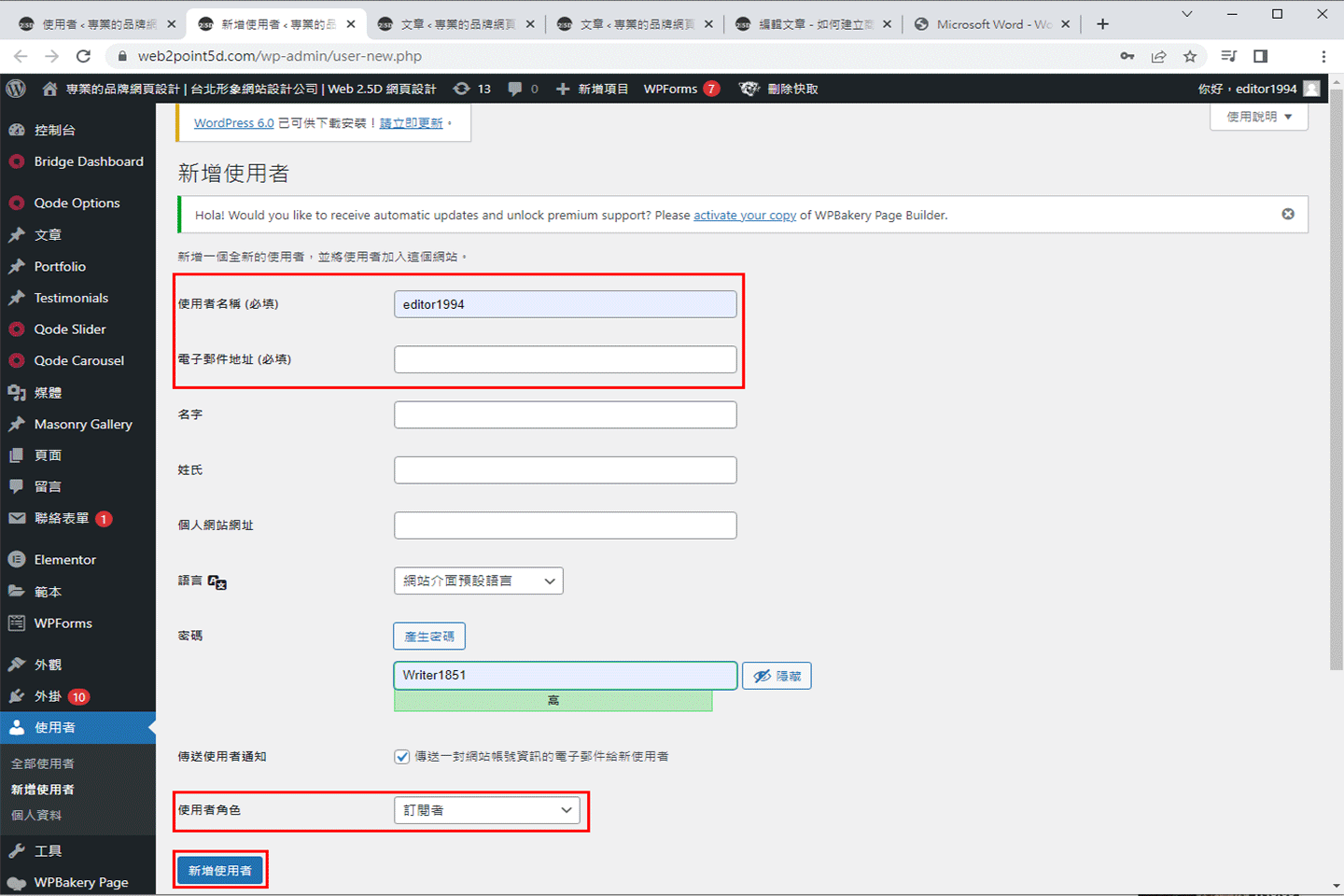The height and width of the screenshot is (896, 1344).
Task: Expand the help panel dropdown at top right
Action: (x=1258, y=117)
